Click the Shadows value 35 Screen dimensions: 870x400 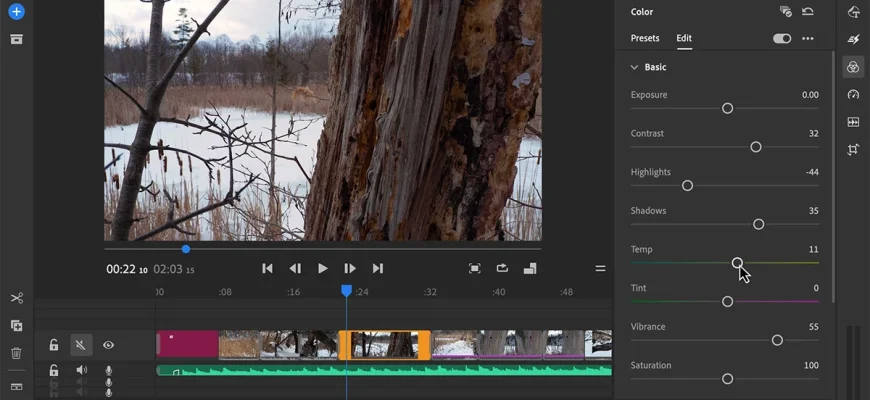(x=814, y=211)
